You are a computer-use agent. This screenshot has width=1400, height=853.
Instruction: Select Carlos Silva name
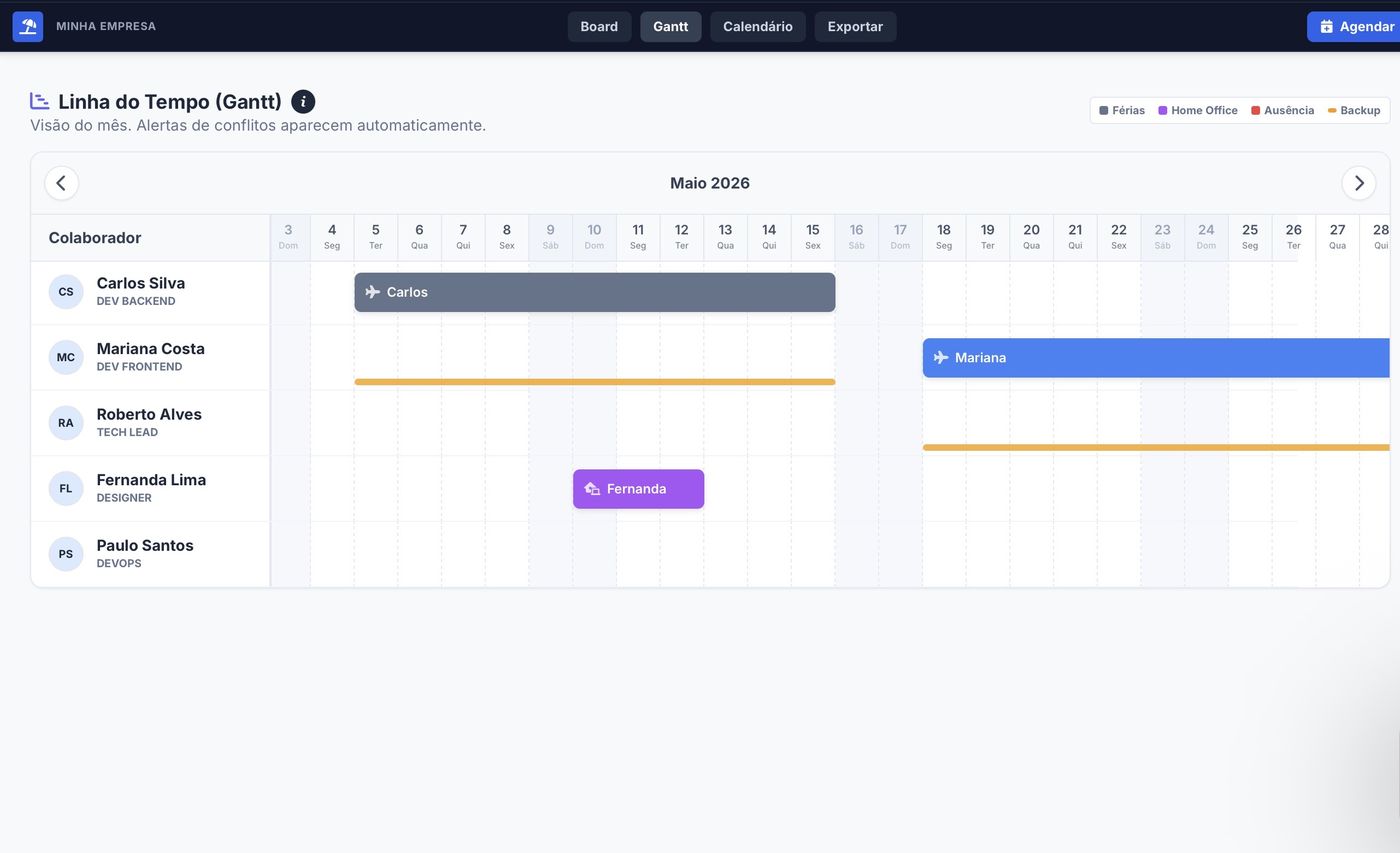pos(141,283)
